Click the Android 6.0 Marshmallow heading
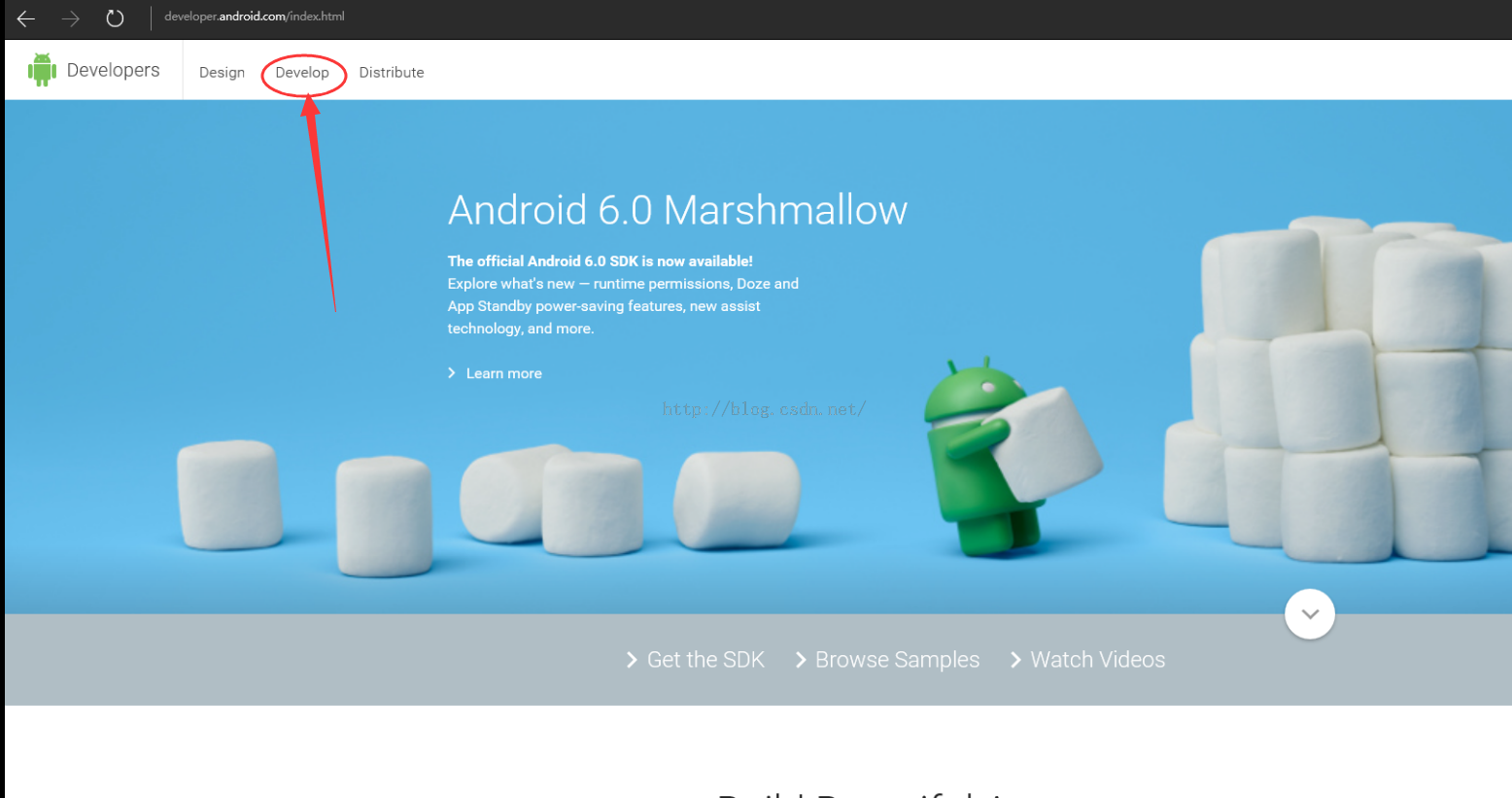1512x798 pixels. 677,210
